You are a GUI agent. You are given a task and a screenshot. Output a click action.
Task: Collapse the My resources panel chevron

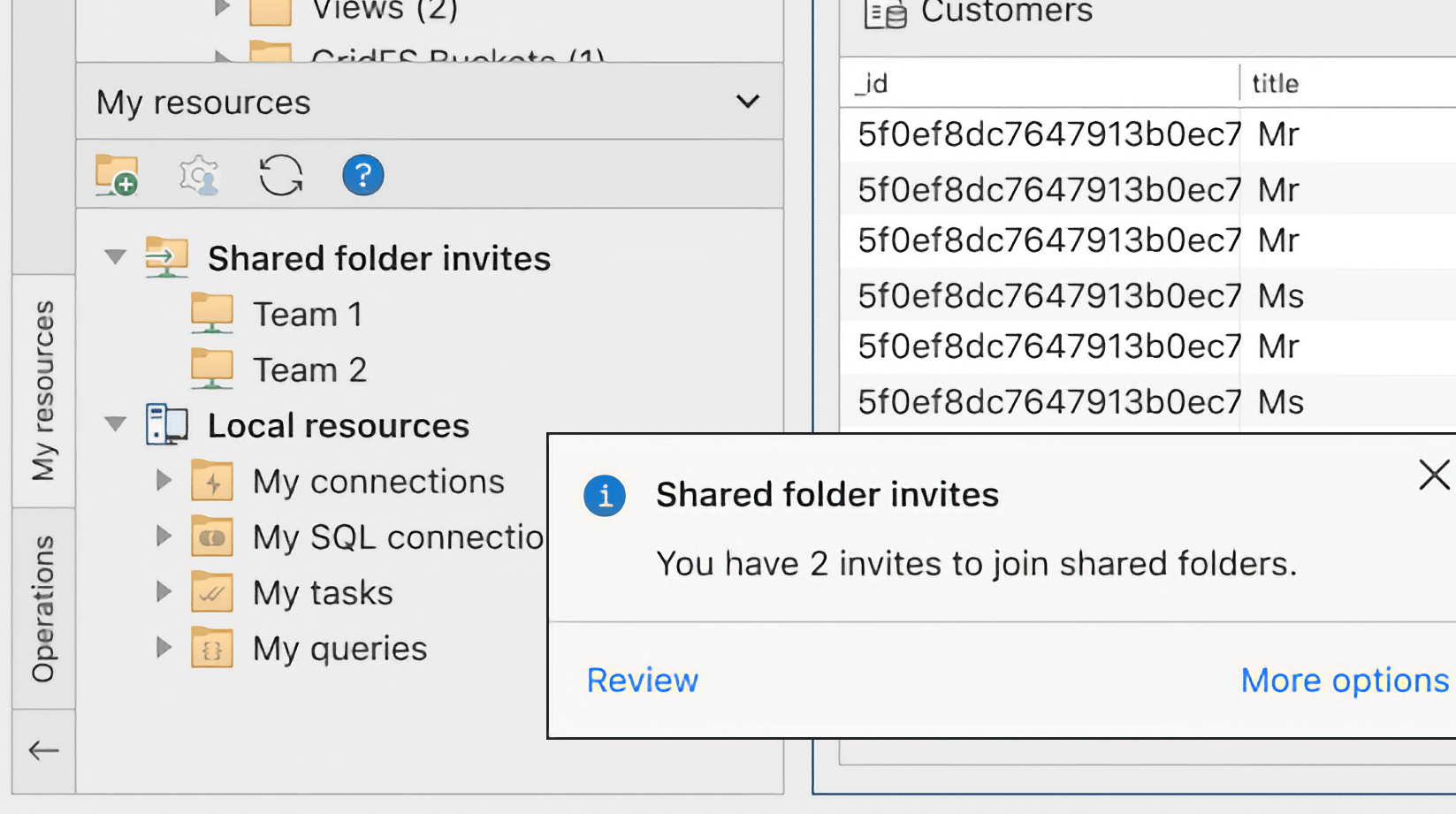(747, 102)
